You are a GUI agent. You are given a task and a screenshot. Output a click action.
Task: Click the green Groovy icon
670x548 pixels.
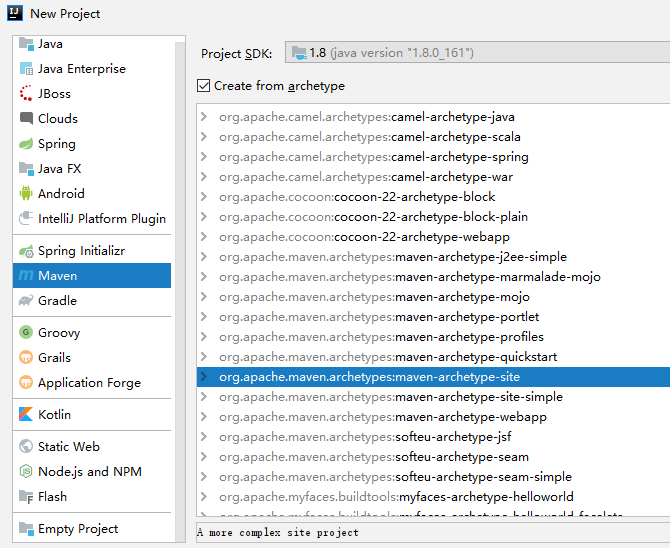click(26, 332)
